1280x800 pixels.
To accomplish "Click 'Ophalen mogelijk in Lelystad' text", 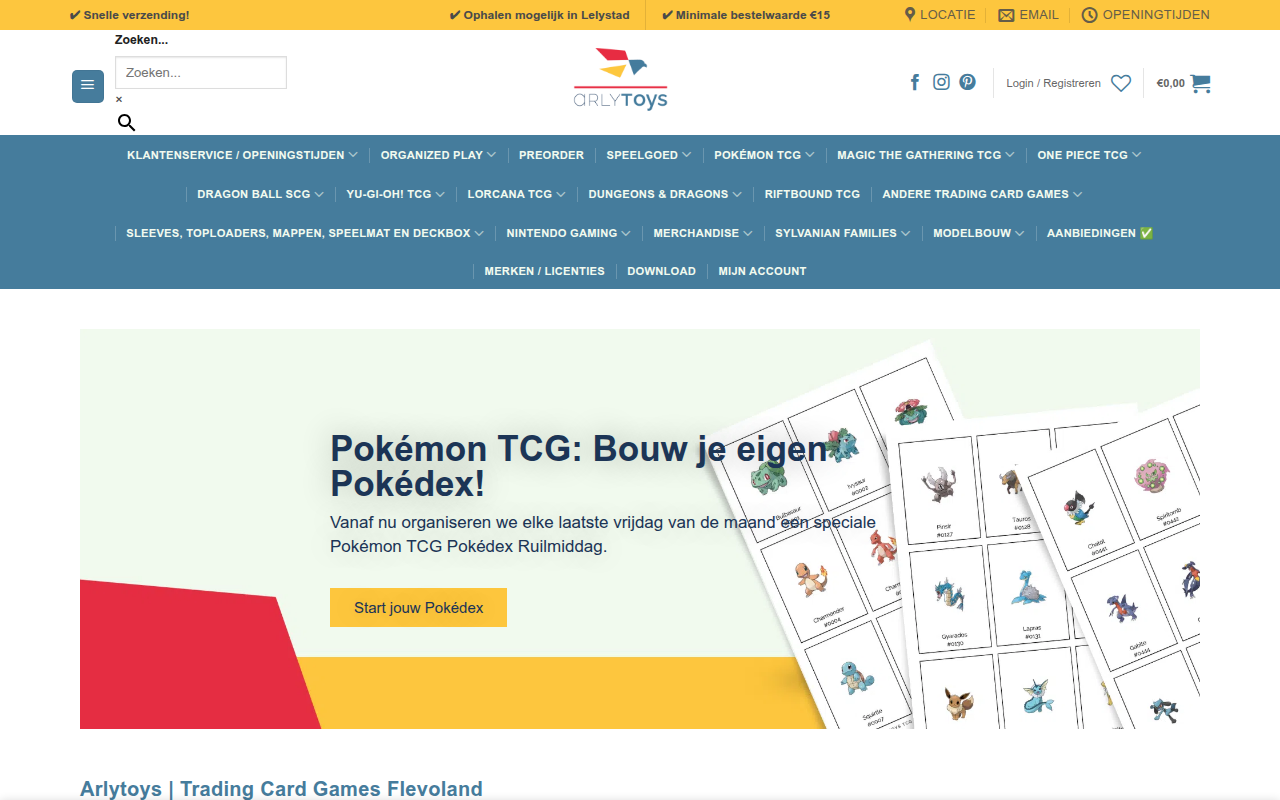I will (539, 15).
